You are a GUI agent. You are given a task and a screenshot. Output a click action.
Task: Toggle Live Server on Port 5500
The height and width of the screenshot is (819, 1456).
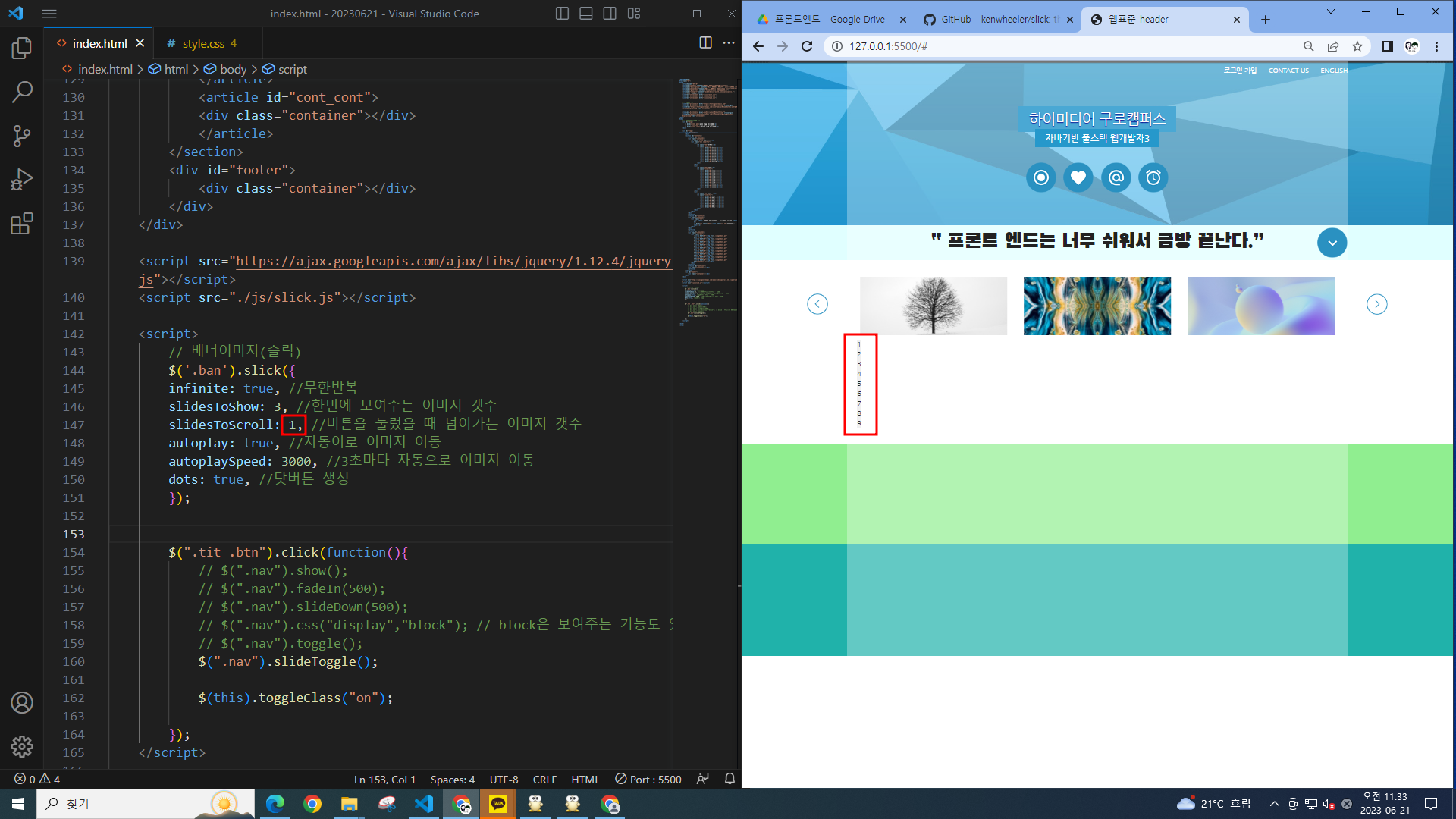(x=648, y=780)
